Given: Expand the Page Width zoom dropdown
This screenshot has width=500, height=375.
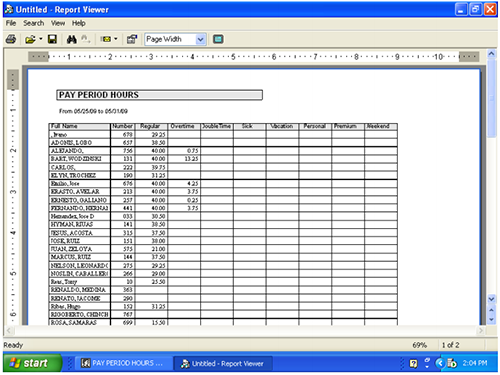Looking at the screenshot, I should pos(200,39).
